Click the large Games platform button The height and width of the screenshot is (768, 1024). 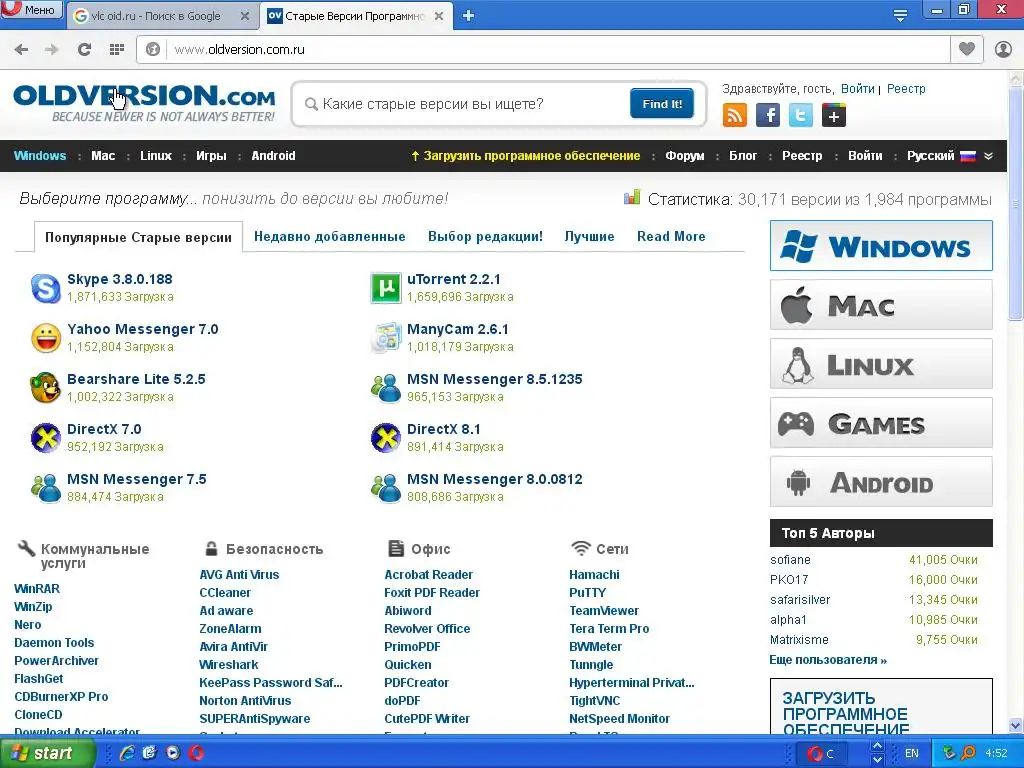(x=881, y=423)
